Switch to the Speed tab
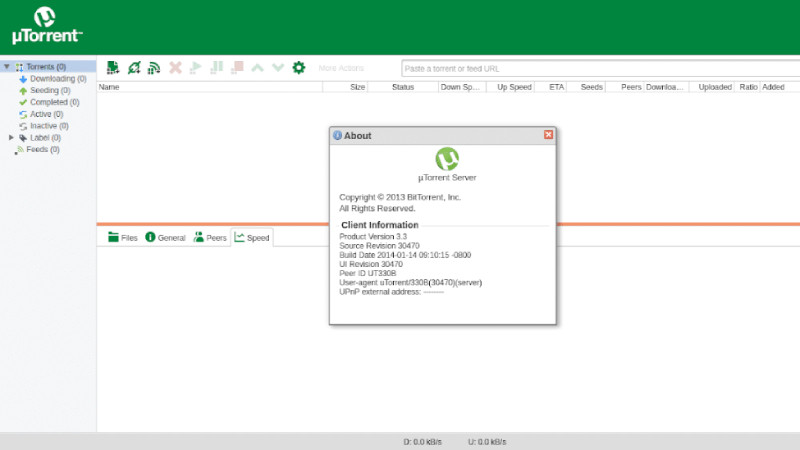The height and width of the screenshot is (450, 800). [x=252, y=238]
